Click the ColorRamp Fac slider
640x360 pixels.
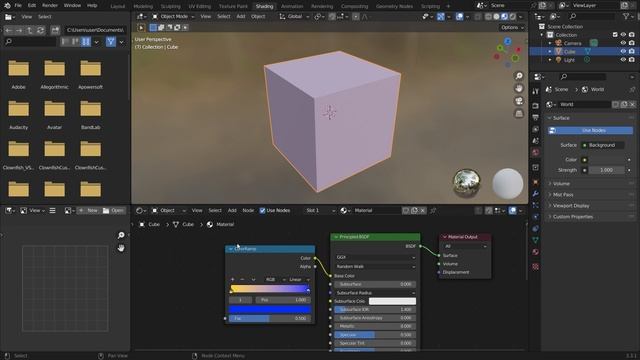[270, 318]
